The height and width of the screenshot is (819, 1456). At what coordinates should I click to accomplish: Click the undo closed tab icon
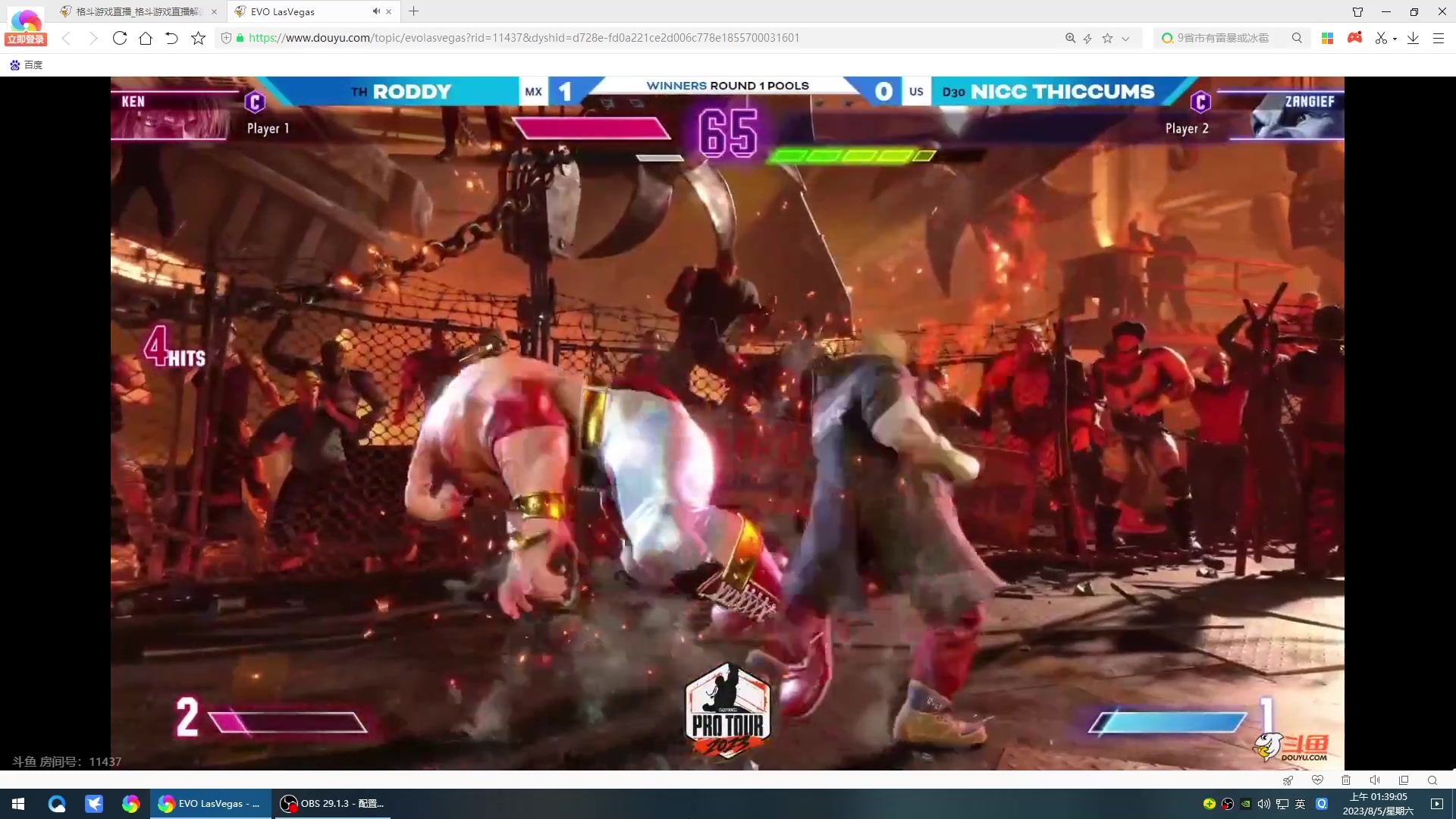pyautogui.click(x=171, y=38)
